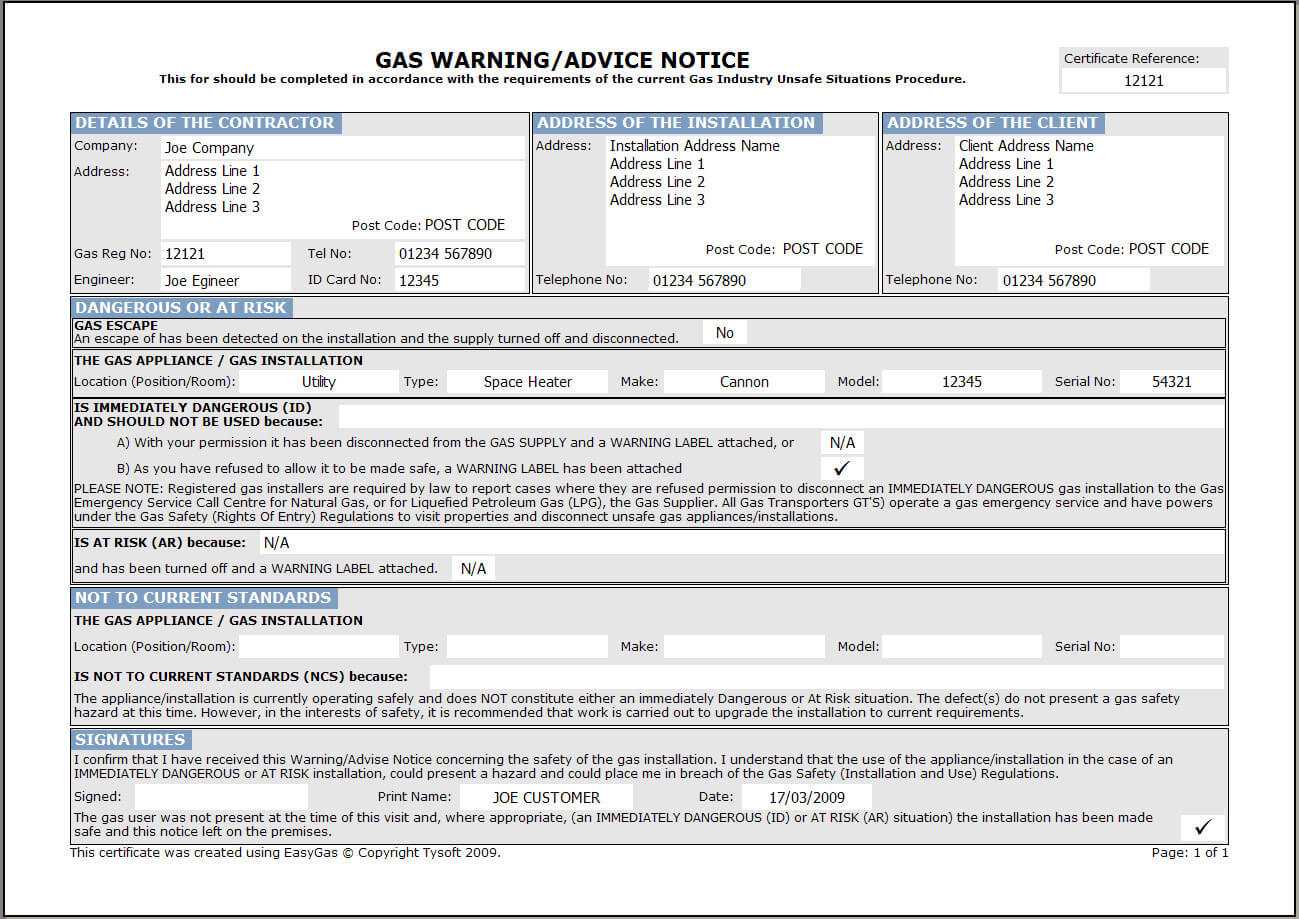The height and width of the screenshot is (919, 1299).
Task: Click the ID Card No field
Action: (459, 281)
